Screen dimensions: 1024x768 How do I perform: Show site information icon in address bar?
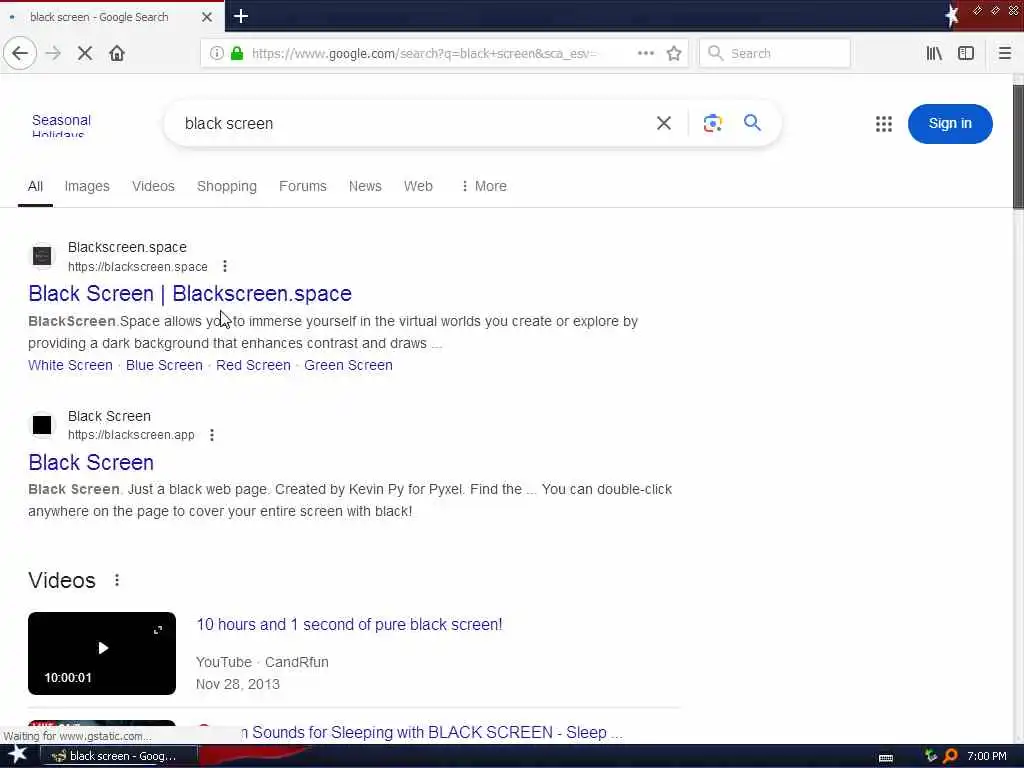click(216, 54)
